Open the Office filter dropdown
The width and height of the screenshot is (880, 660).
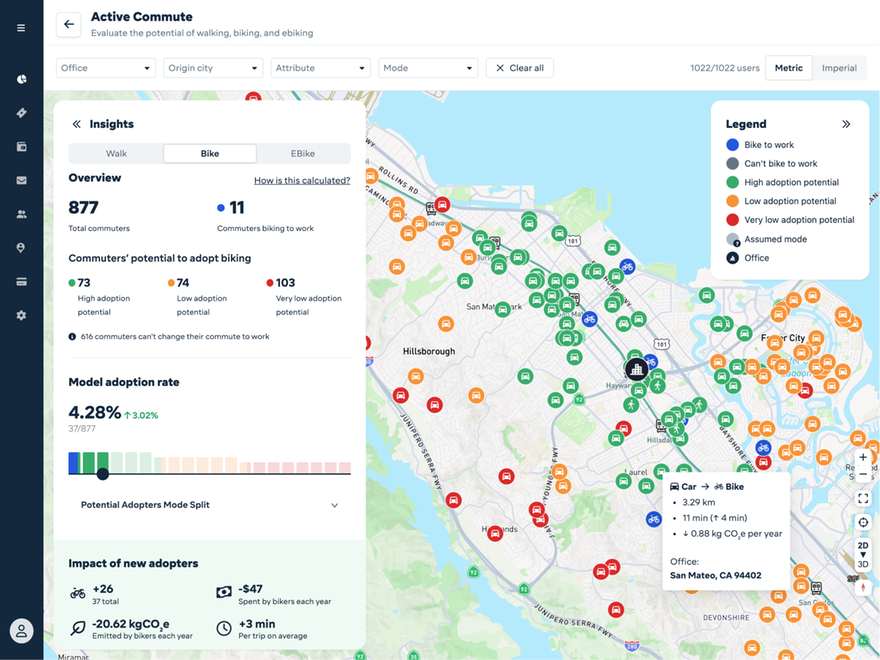coord(105,67)
